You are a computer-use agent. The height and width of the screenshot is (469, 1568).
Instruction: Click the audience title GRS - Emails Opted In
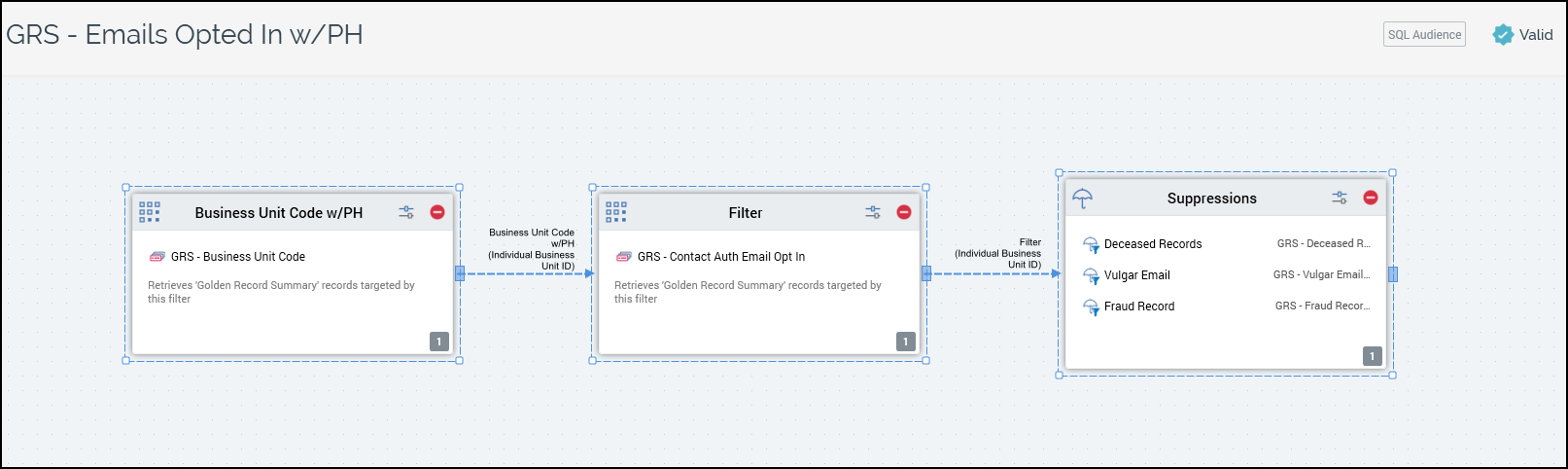(x=185, y=35)
